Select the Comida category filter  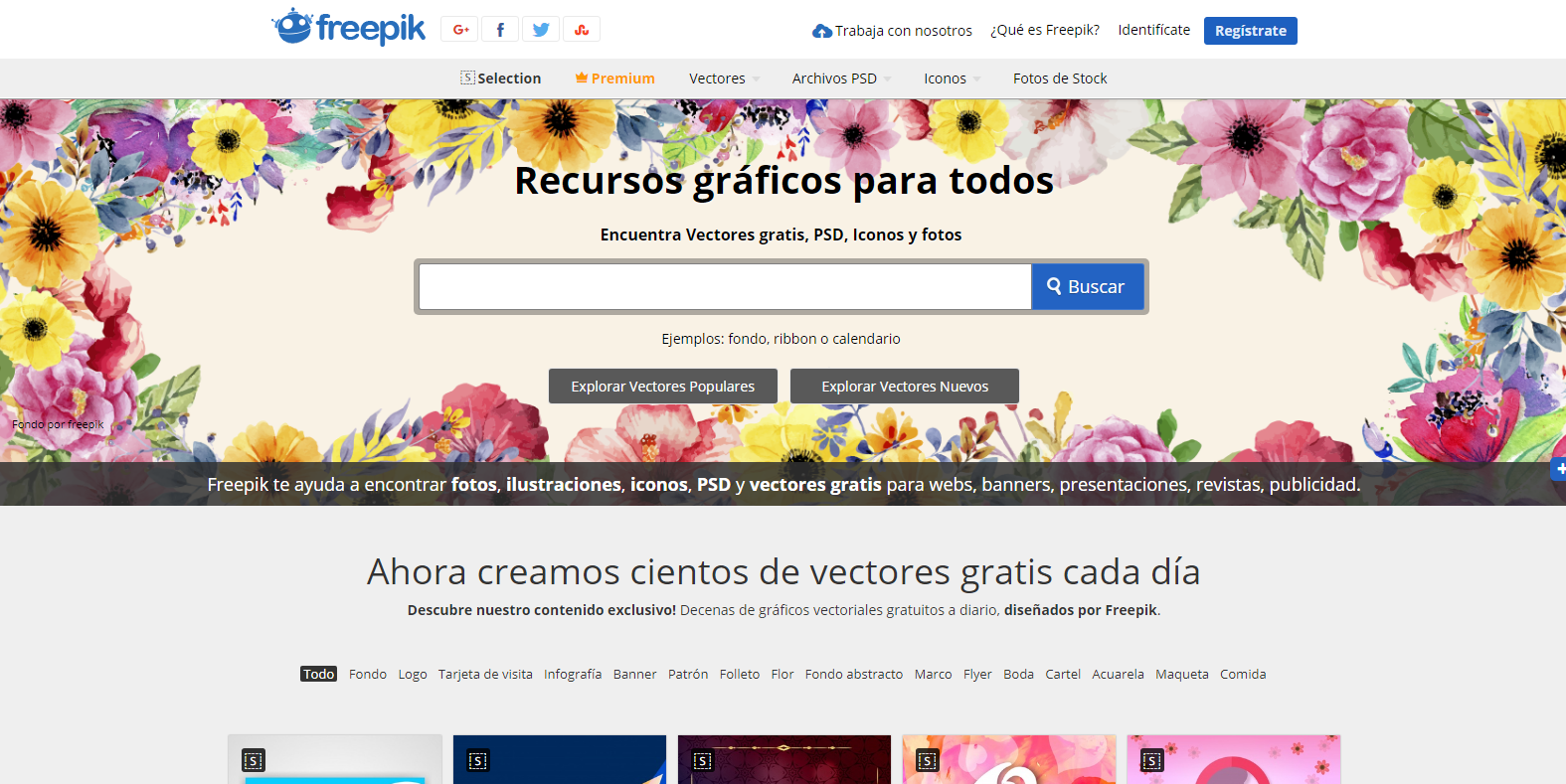(x=1243, y=674)
